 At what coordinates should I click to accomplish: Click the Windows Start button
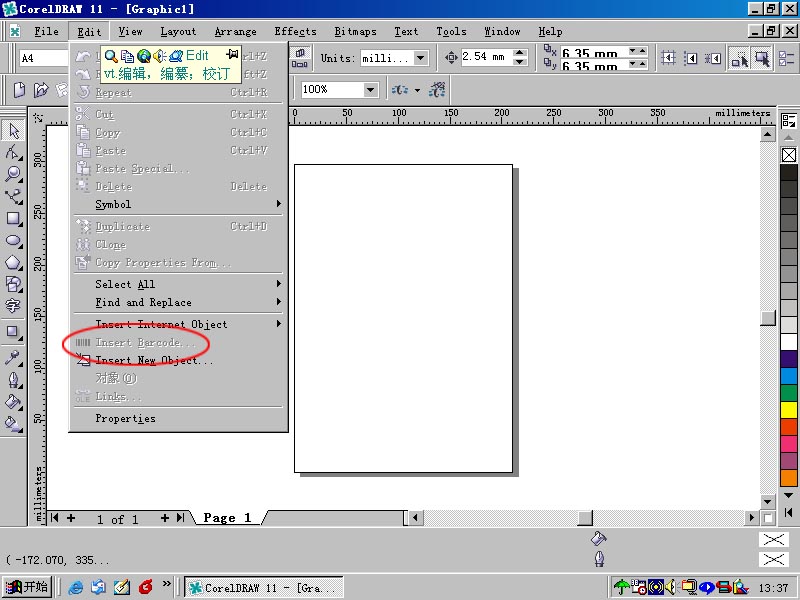pyautogui.click(x=27, y=587)
